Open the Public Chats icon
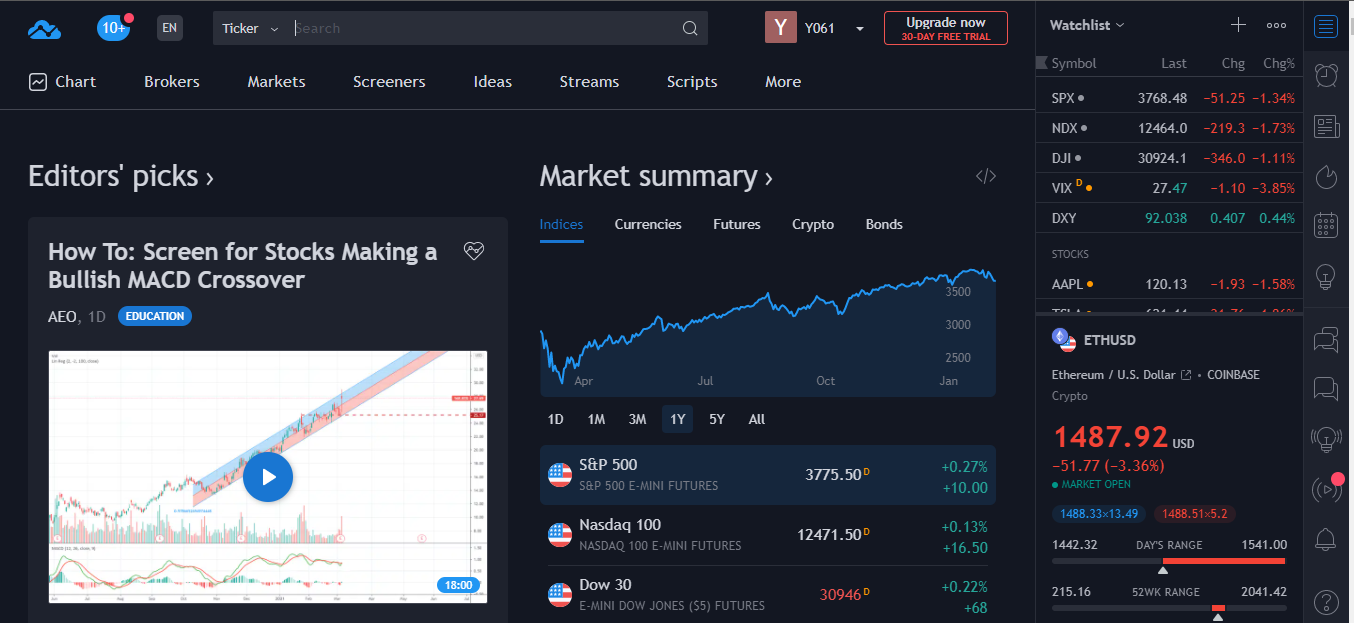The width and height of the screenshot is (1354, 623). click(1326, 340)
